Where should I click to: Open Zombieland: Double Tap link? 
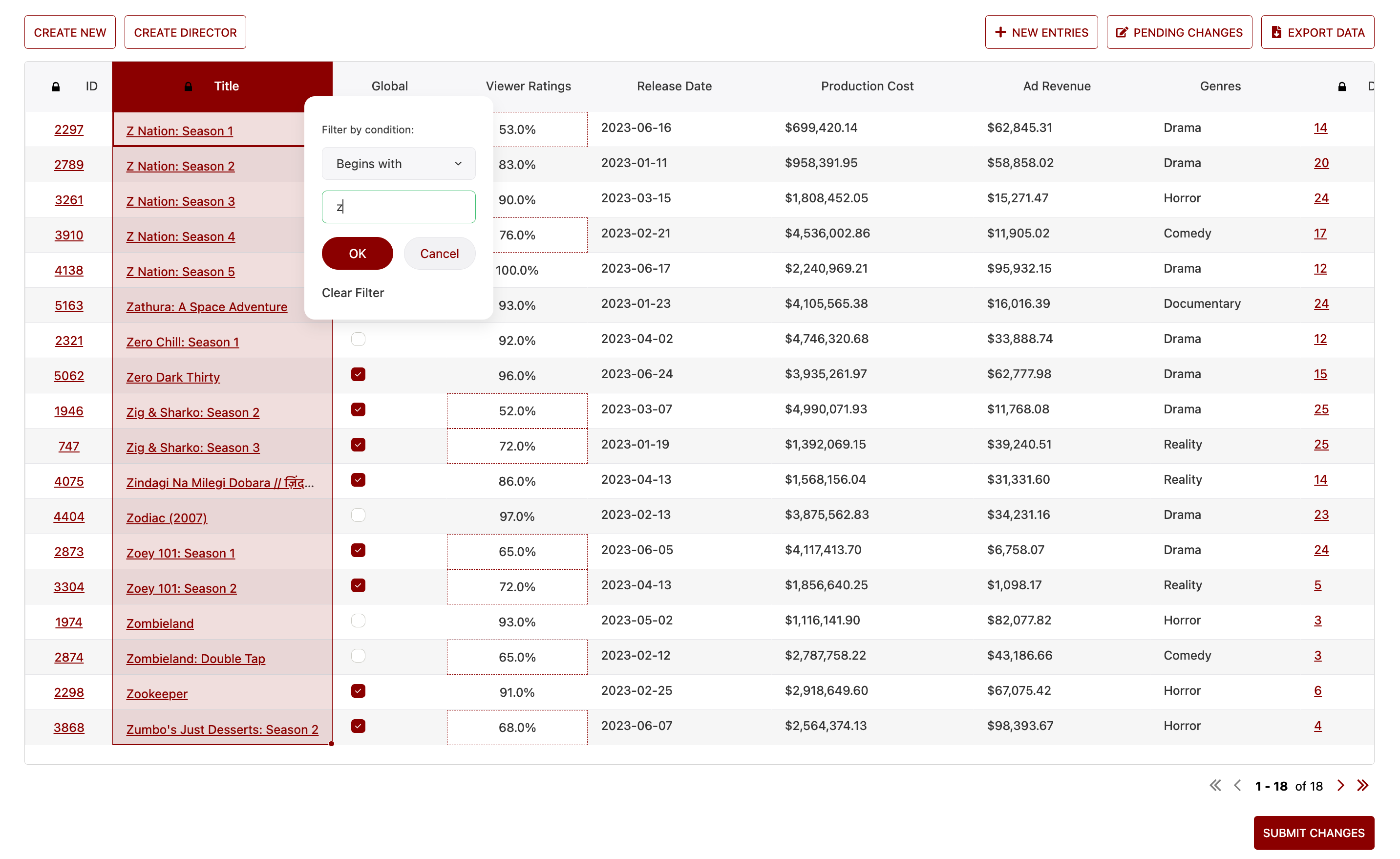195,658
